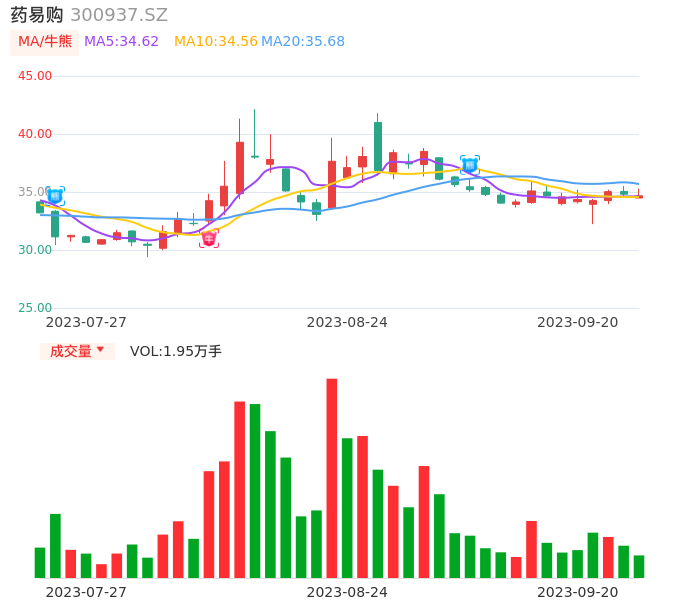Click the blue signal marker near 35.00 label
This screenshot has width=686, height=606.
click(x=55, y=196)
